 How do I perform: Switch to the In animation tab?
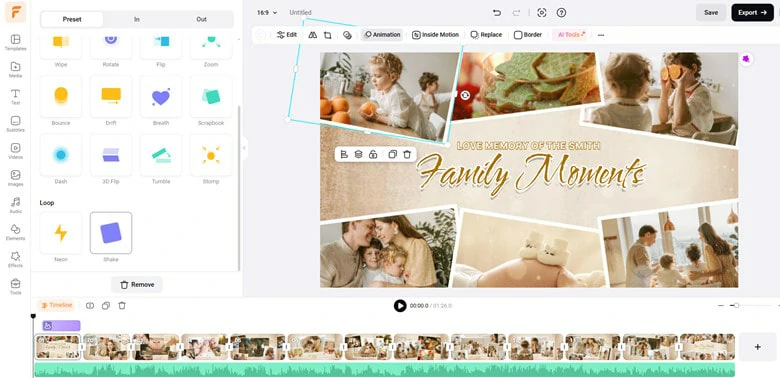tap(137, 19)
